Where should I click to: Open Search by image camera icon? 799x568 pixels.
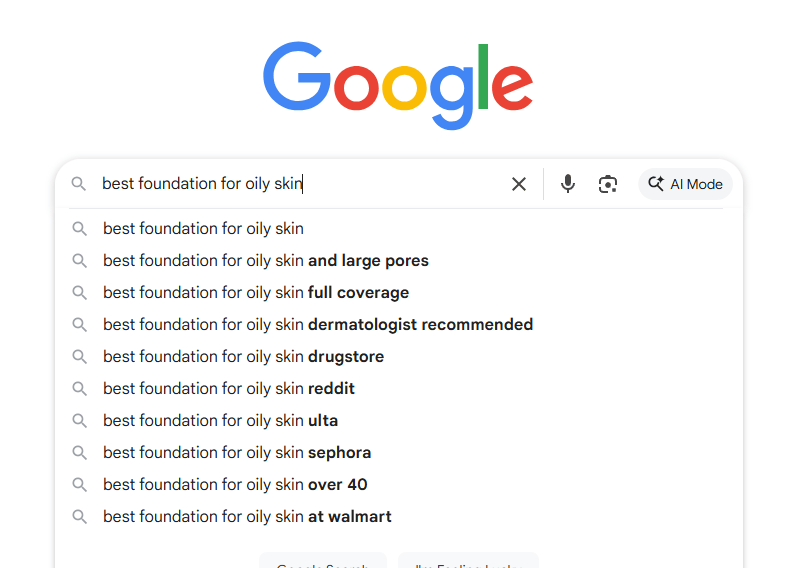coord(608,184)
